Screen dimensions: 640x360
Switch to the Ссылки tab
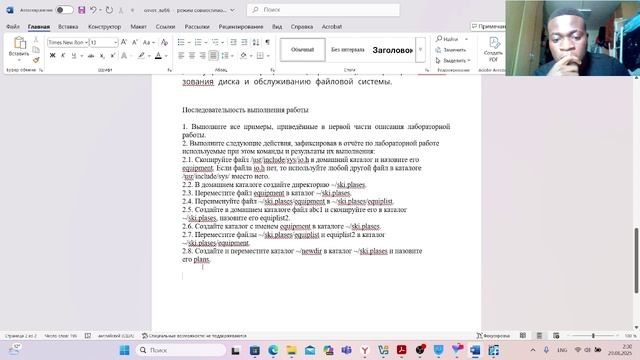165,27
